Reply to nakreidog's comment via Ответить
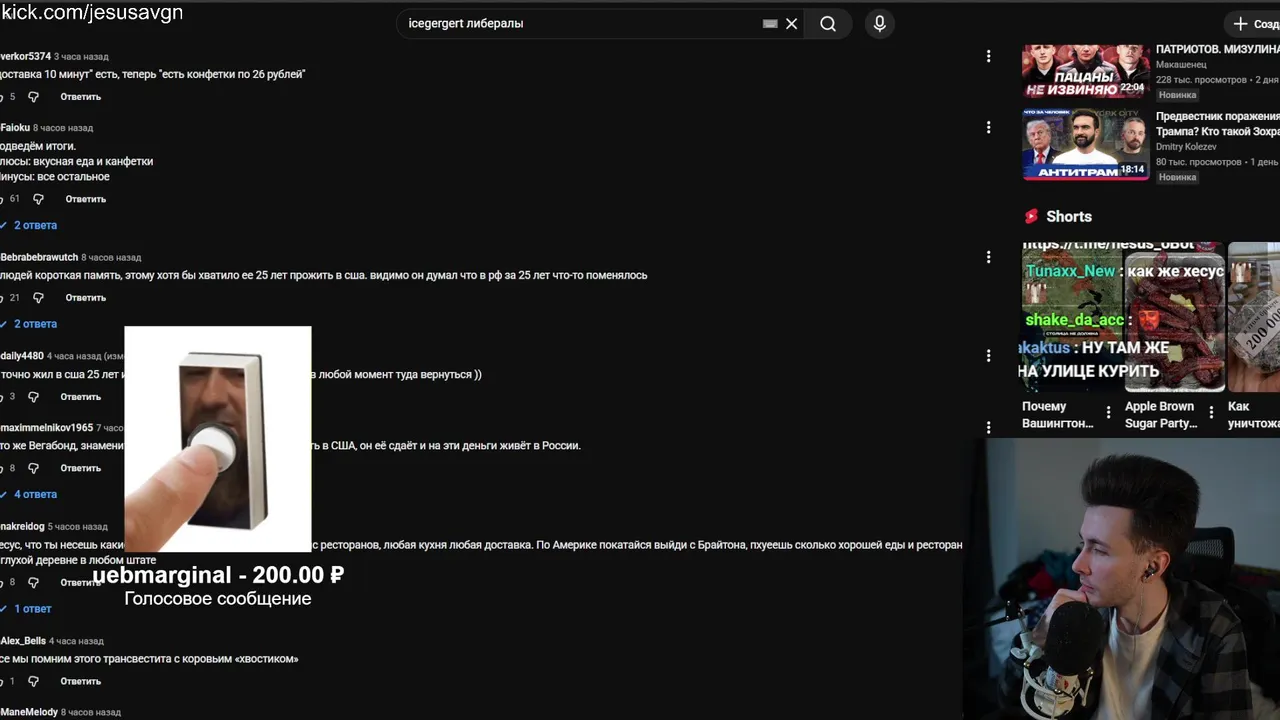The width and height of the screenshot is (1280, 720). [80, 582]
